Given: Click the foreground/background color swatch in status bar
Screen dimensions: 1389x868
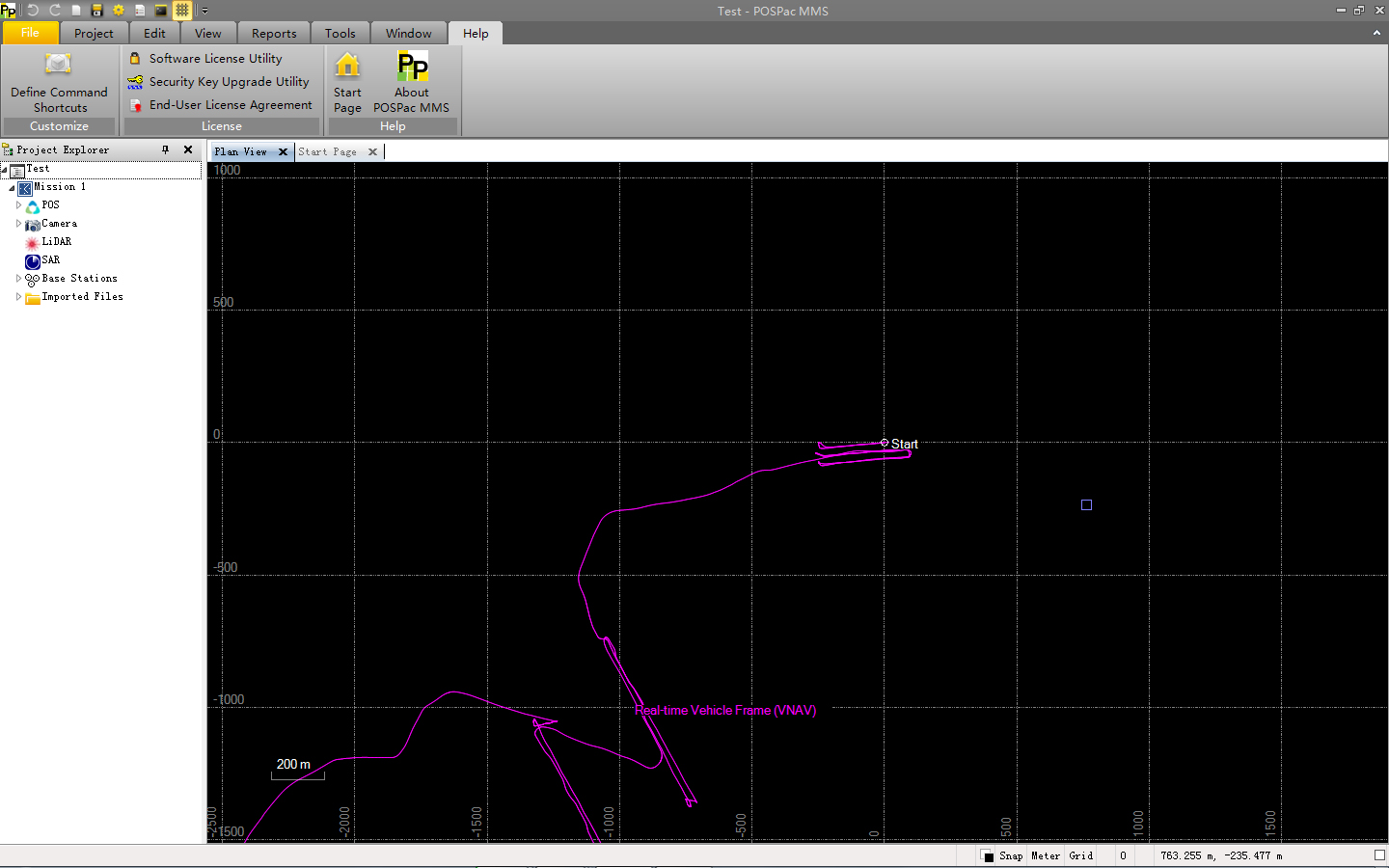Looking at the screenshot, I should [x=987, y=856].
